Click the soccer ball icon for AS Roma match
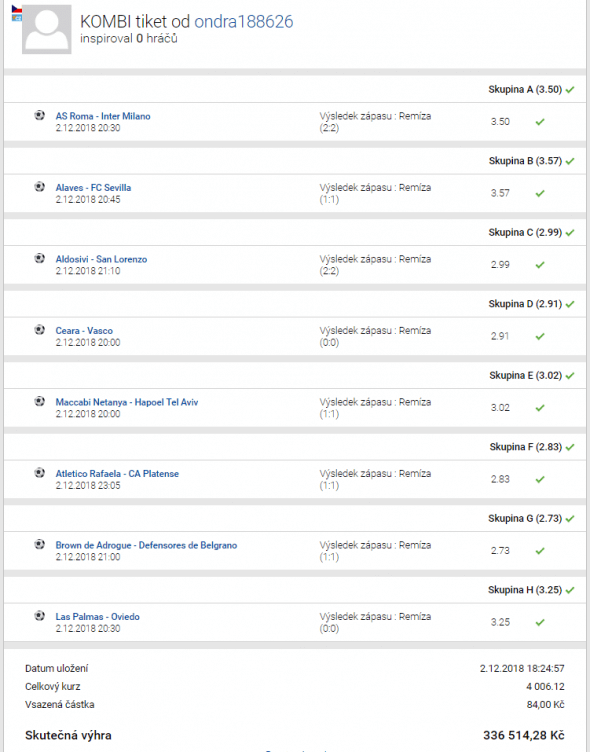 (x=39, y=115)
